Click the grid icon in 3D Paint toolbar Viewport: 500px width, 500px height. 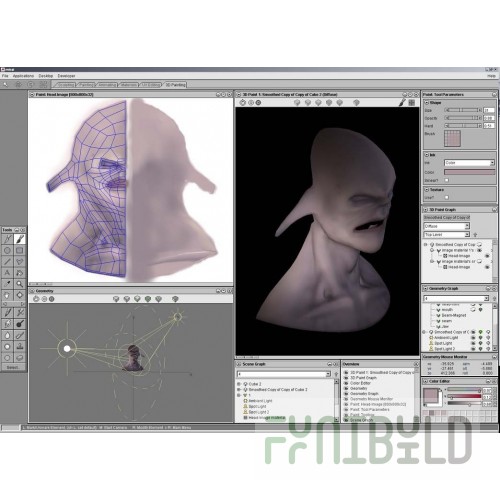pyautogui.click(x=412, y=103)
